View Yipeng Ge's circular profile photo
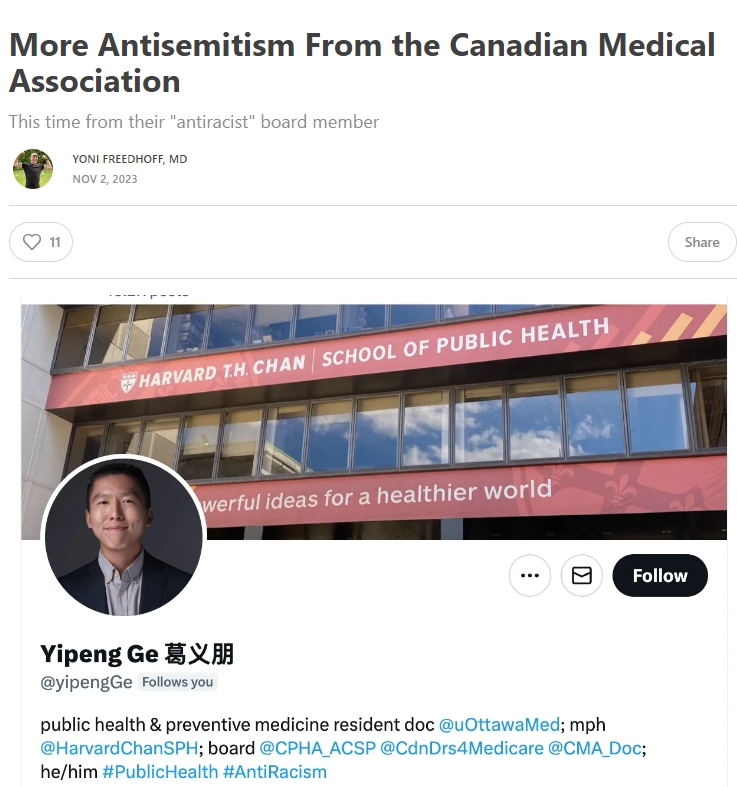The height and width of the screenshot is (787, 737). click(x=124, y=535)
